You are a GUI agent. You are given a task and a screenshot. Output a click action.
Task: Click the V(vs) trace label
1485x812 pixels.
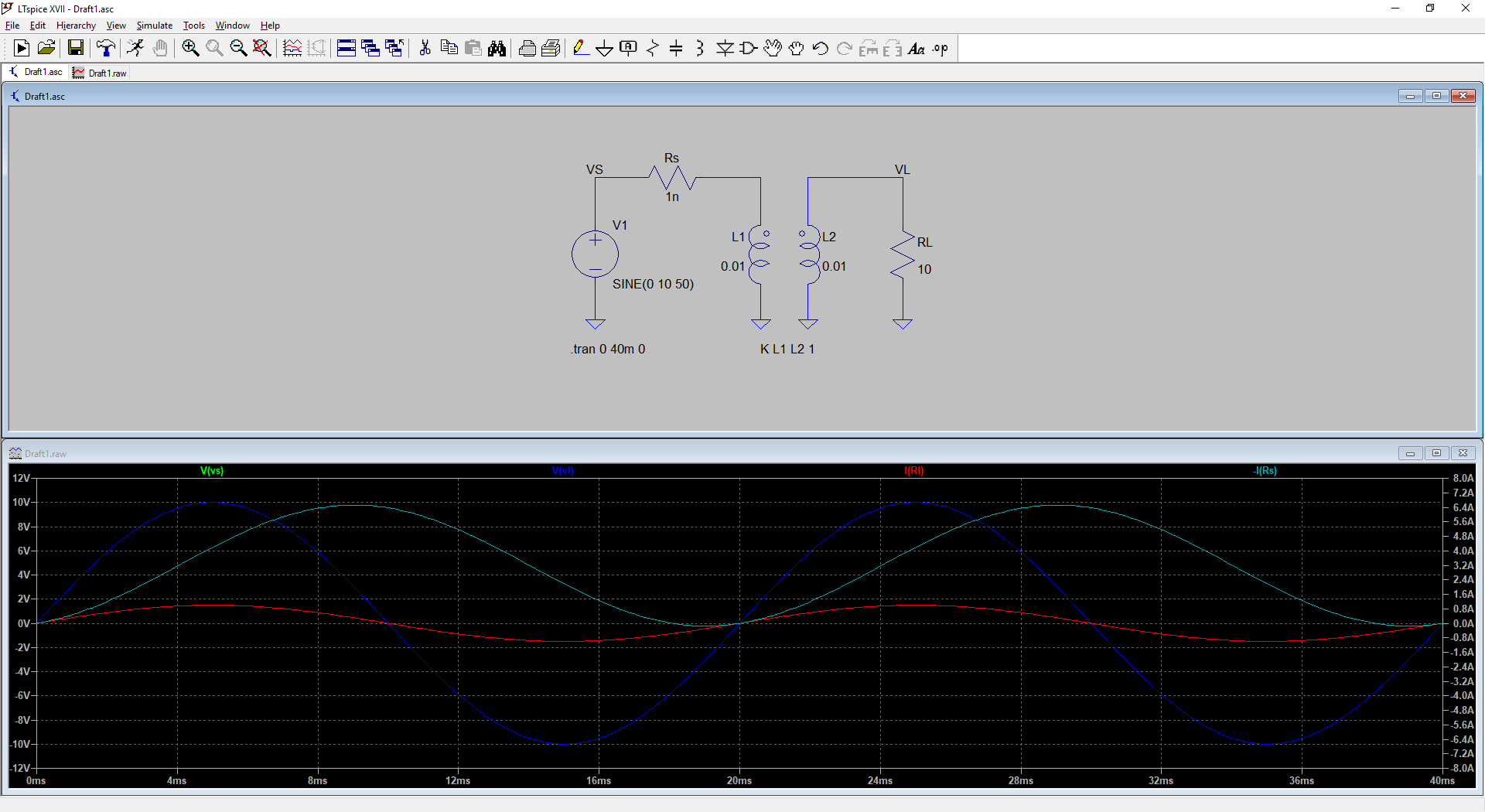[x=211, y=471]
